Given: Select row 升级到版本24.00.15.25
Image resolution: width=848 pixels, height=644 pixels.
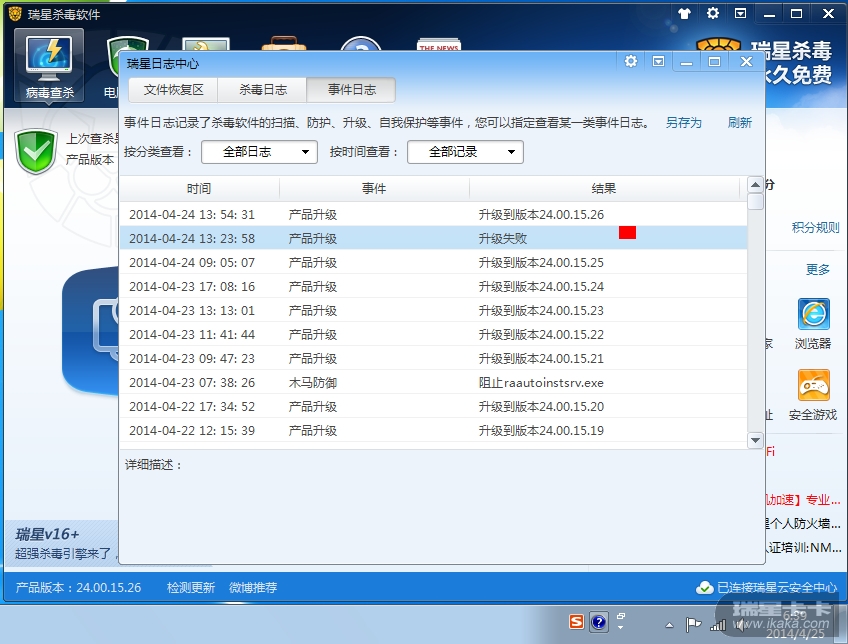Looking at the screenshot, I should pos(433,263).
